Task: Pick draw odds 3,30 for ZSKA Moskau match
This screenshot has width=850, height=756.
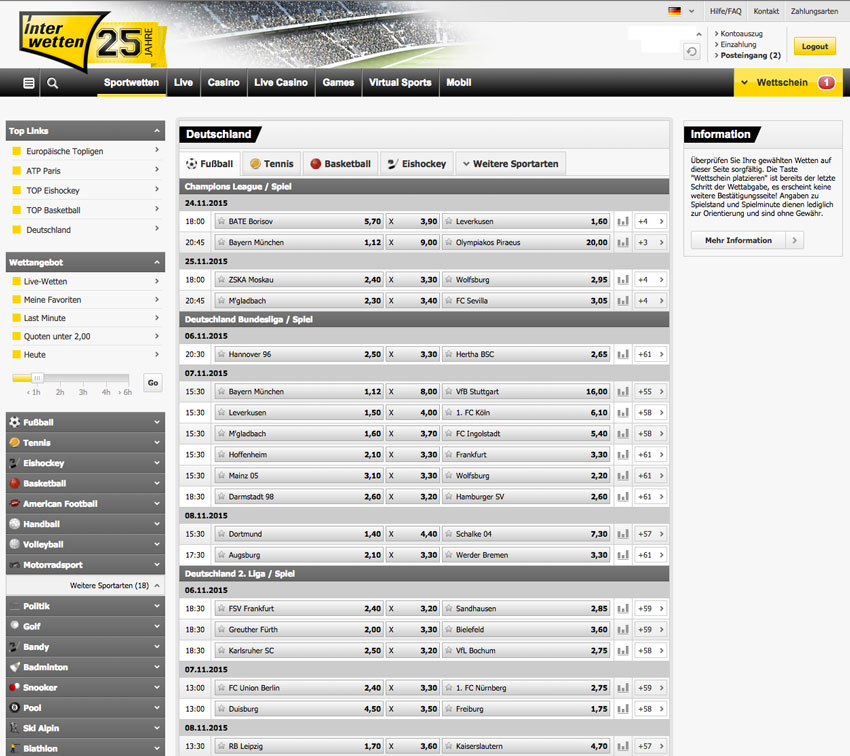Action: 413,280
